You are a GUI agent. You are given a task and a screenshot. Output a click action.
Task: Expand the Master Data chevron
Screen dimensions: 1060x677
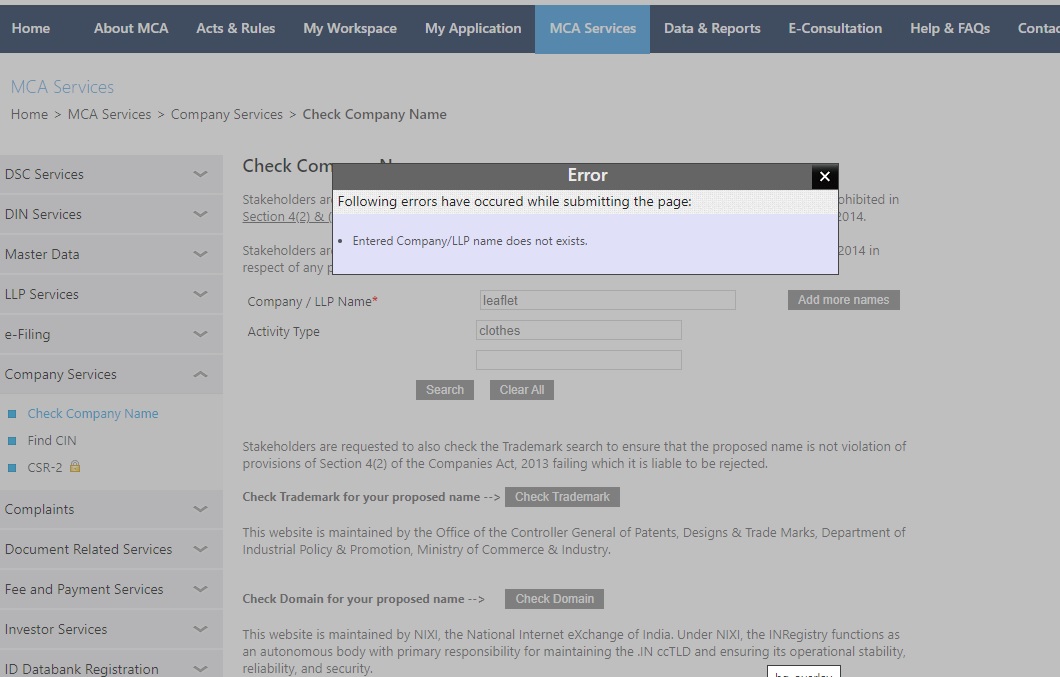click(x=200, y=254)
